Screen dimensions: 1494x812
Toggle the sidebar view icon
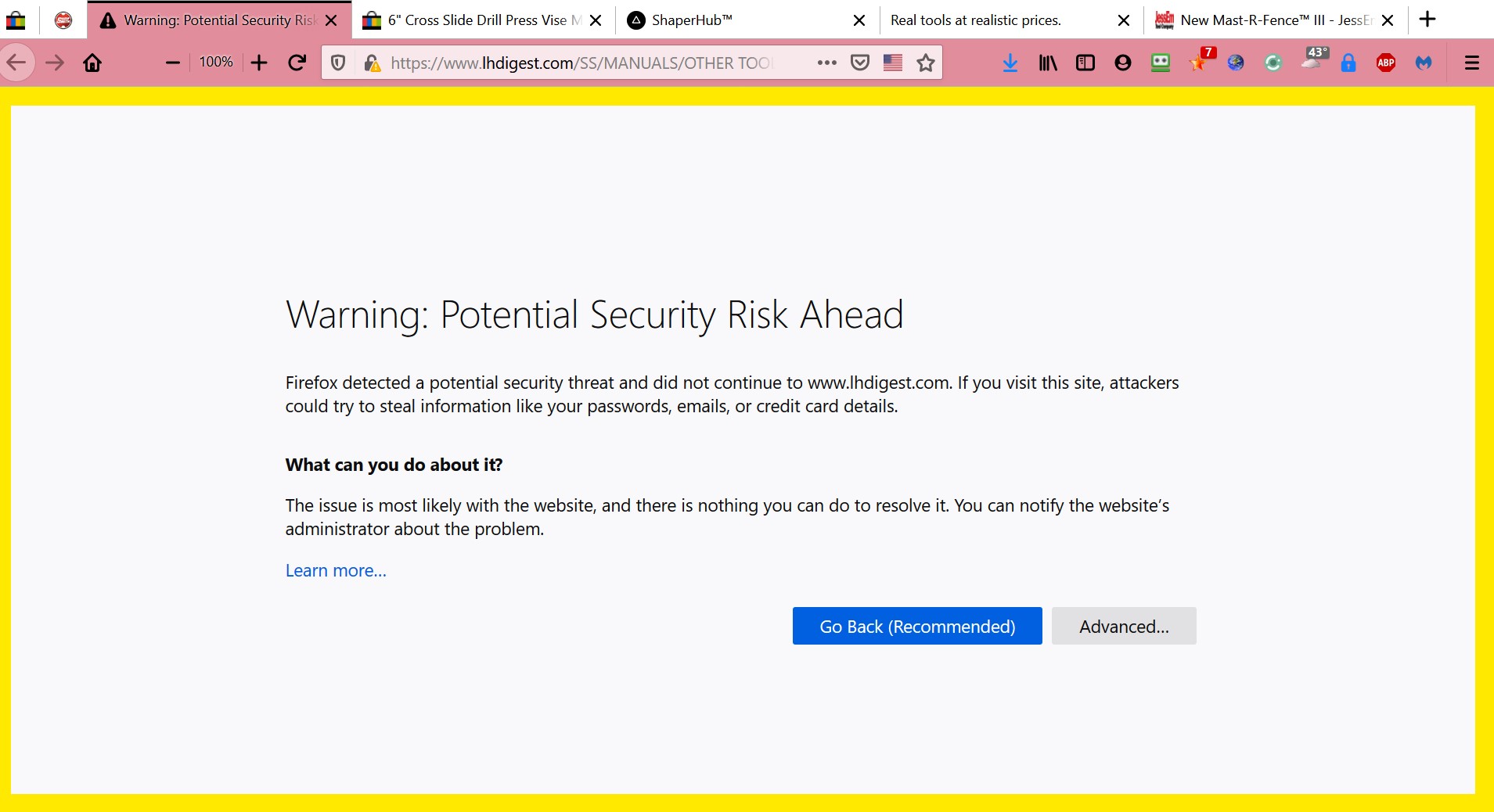point(1085,63)
